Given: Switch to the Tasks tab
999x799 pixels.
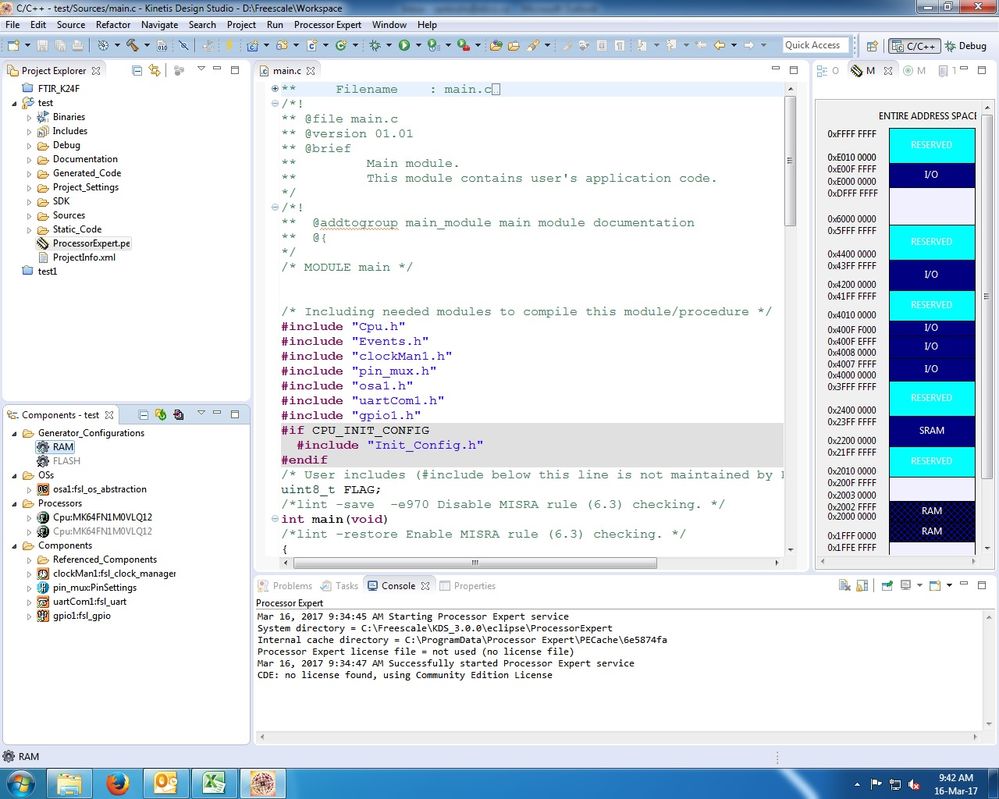Looking at the screenshot, I should pyautogui.click(x=340, y=586).
